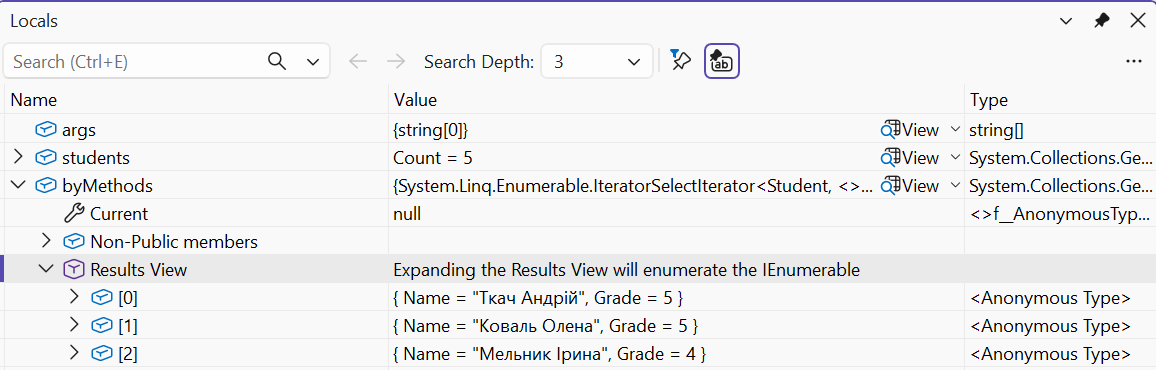Click the cube icon for item [0]
This screenshot has height=370, width=1156.
(x=101, y=297)
